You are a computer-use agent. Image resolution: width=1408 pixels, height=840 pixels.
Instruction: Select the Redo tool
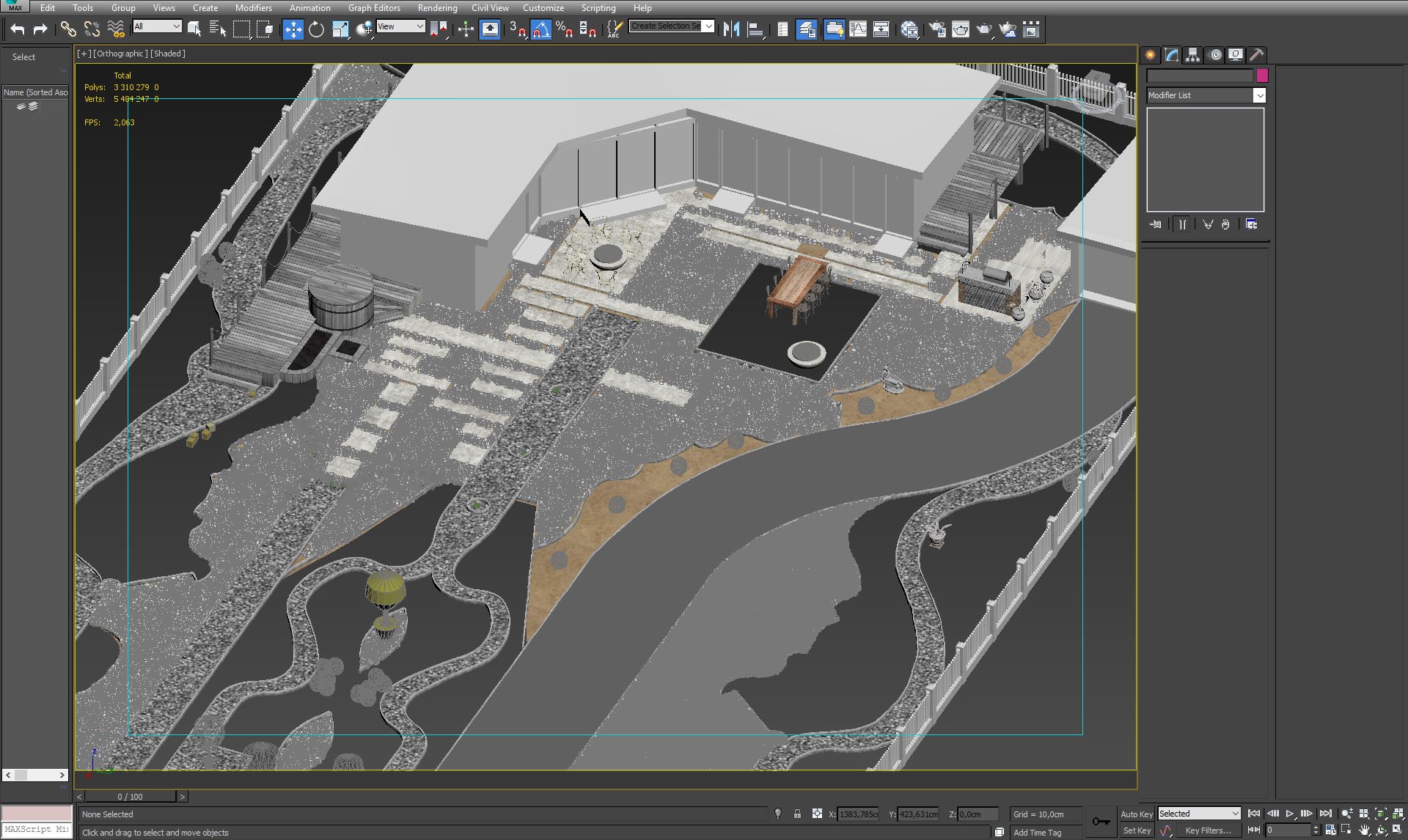[38, 27]
